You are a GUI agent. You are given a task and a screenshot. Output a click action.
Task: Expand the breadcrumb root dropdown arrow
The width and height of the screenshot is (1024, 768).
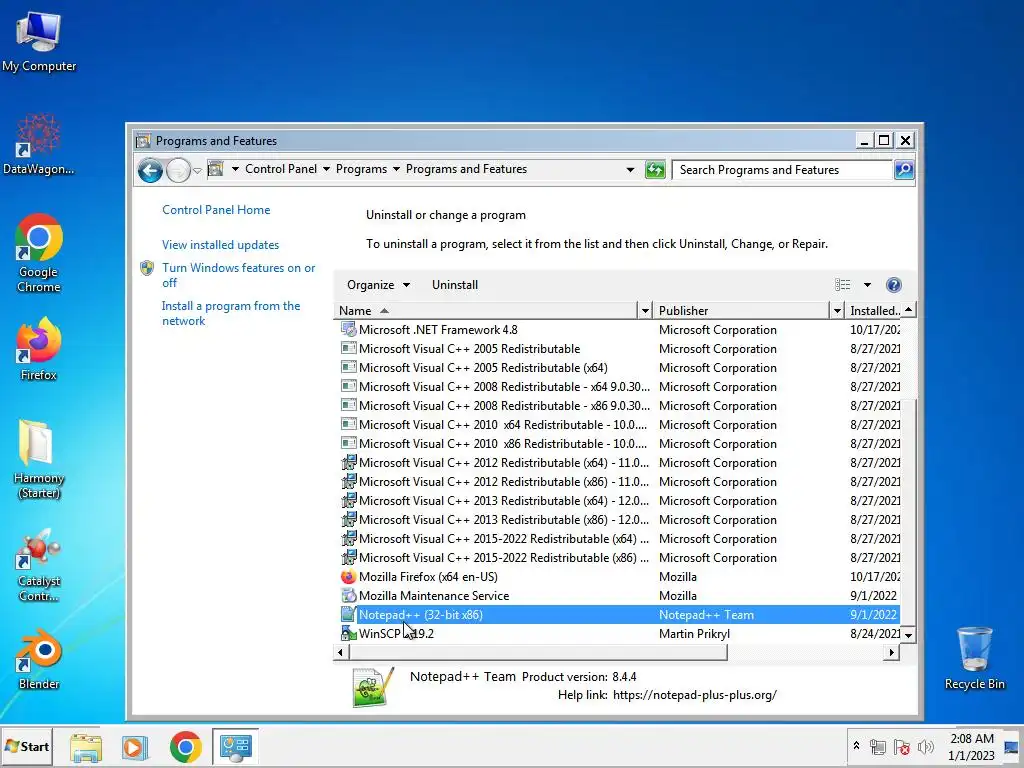click(235, 169)
